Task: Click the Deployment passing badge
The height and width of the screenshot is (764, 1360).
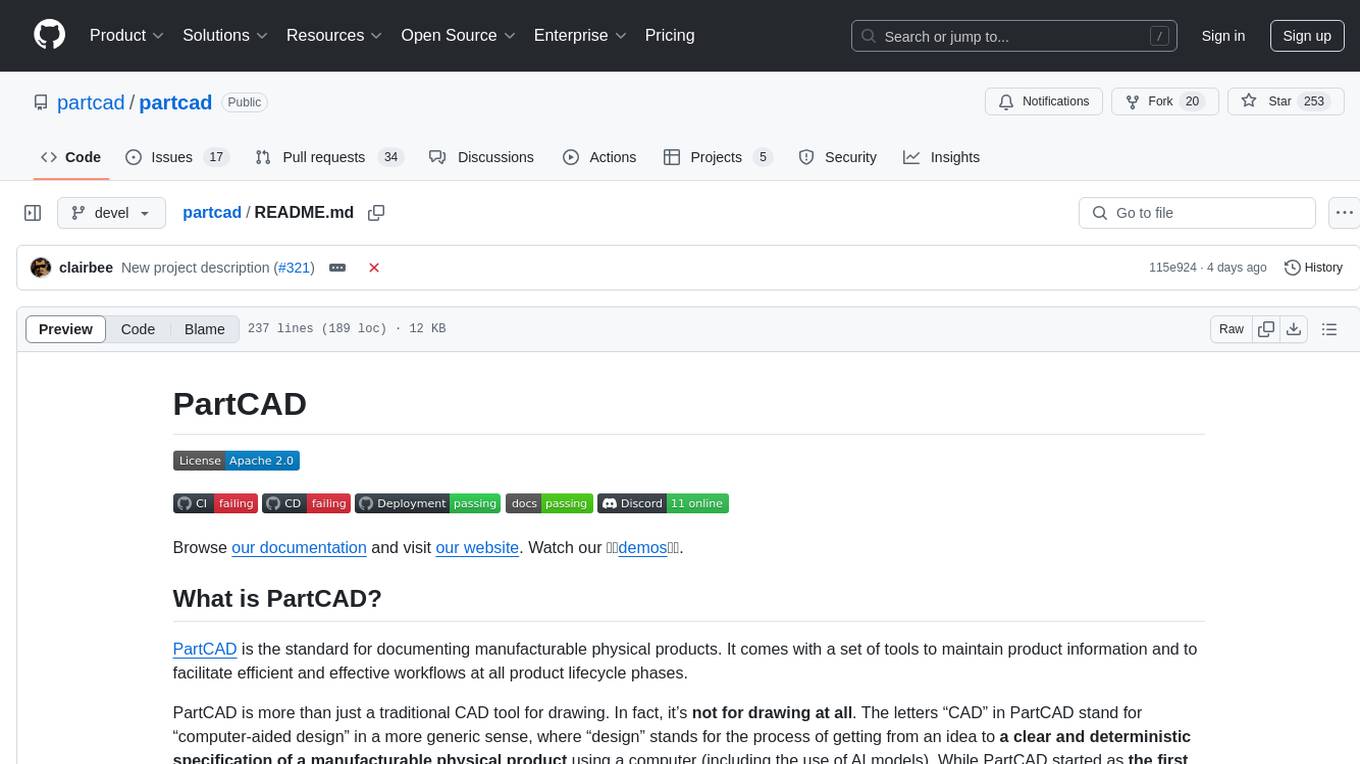Action: click(x=428, y=504)
